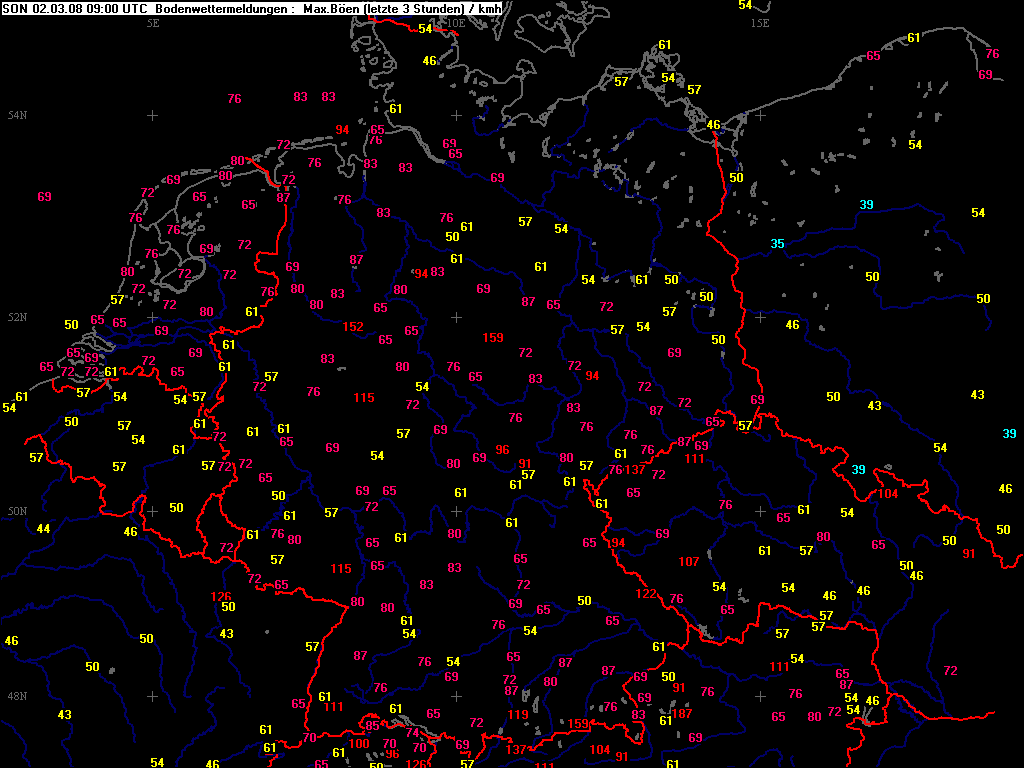The width and height of the screenshot is (1024, 768).
Task: Click the 52N latitude label
Action: (x=17, y=317)
